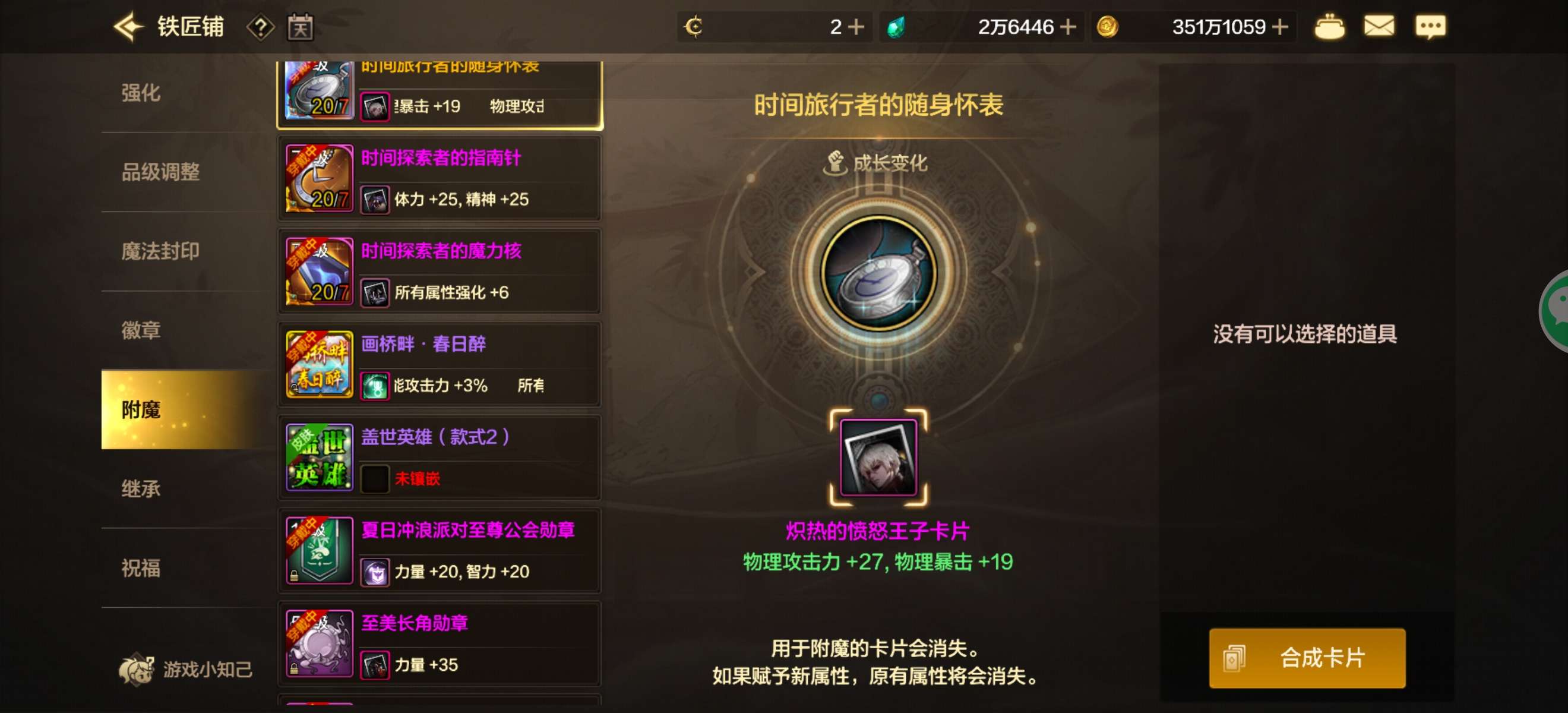Click the 游戏小知己 assistant icon
This screenshot has height=713, width=1568.
pos(185,670)
